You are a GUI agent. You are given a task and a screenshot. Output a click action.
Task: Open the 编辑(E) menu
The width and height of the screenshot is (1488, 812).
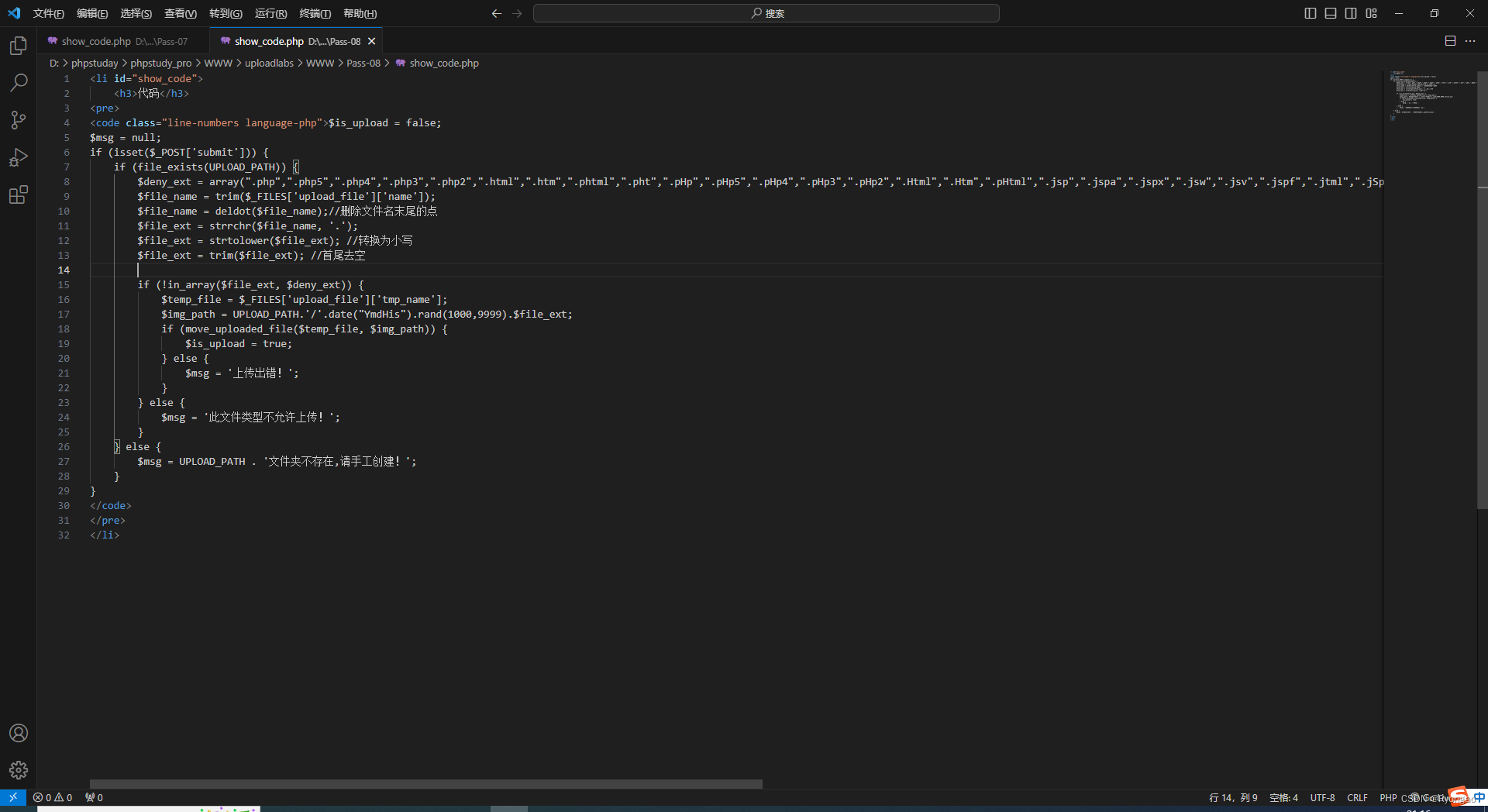91,13
